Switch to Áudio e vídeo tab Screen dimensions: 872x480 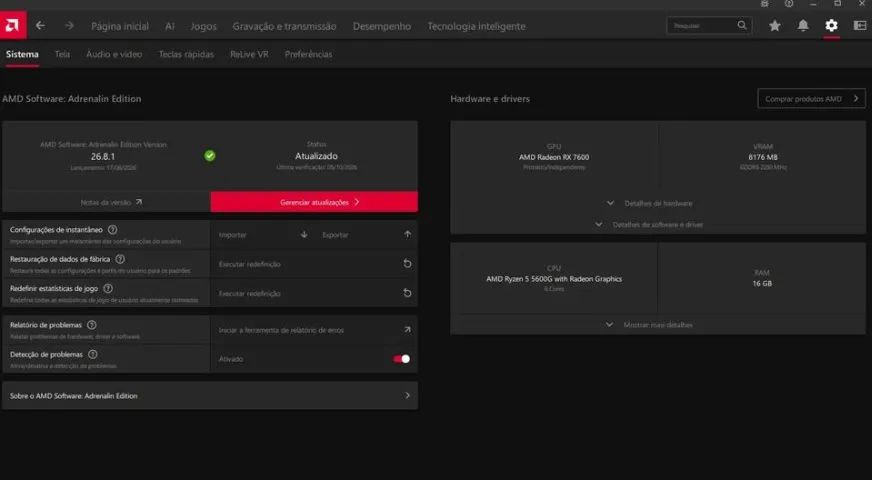114,54
